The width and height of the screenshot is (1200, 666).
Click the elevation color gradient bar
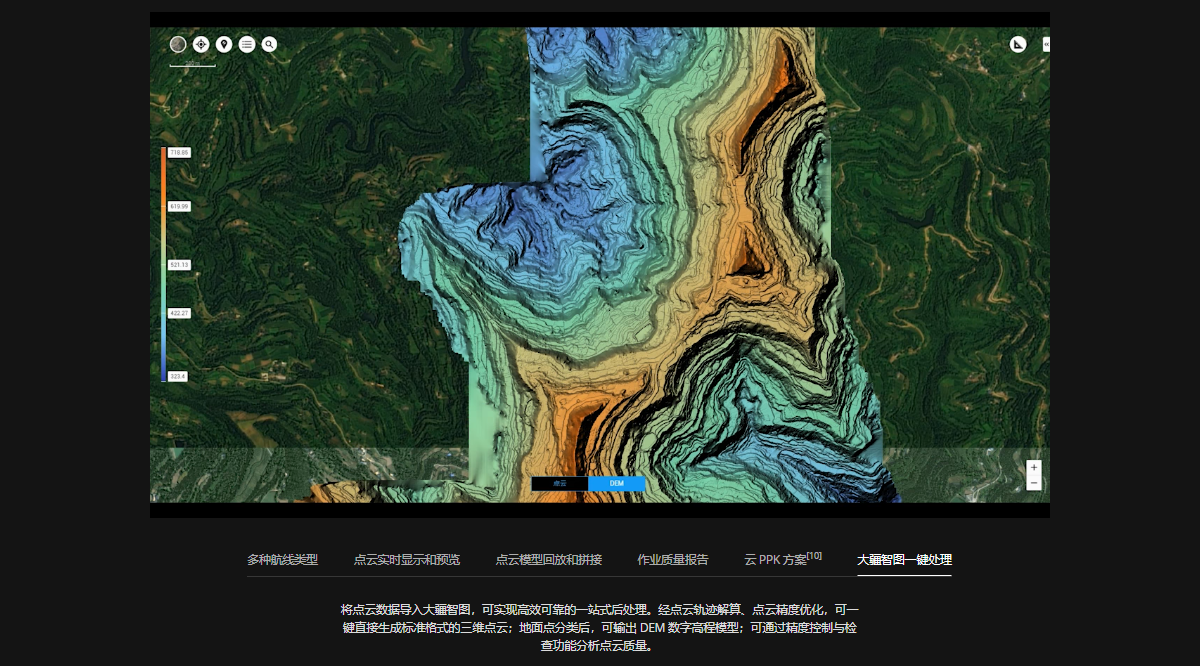[x=163, y=265]
